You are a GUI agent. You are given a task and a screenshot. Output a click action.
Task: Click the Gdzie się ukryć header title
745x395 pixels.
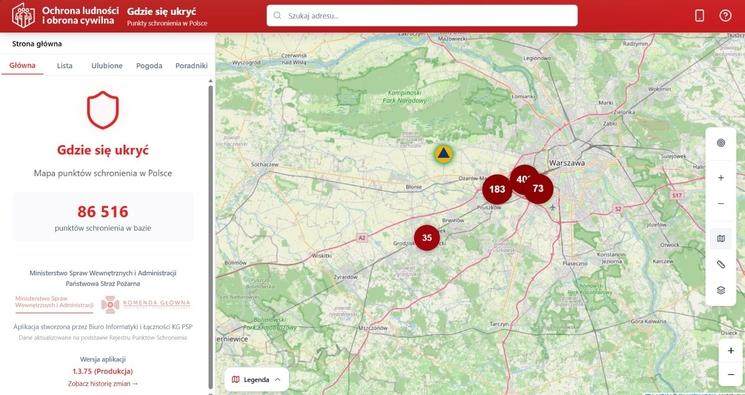click(162, 11)
